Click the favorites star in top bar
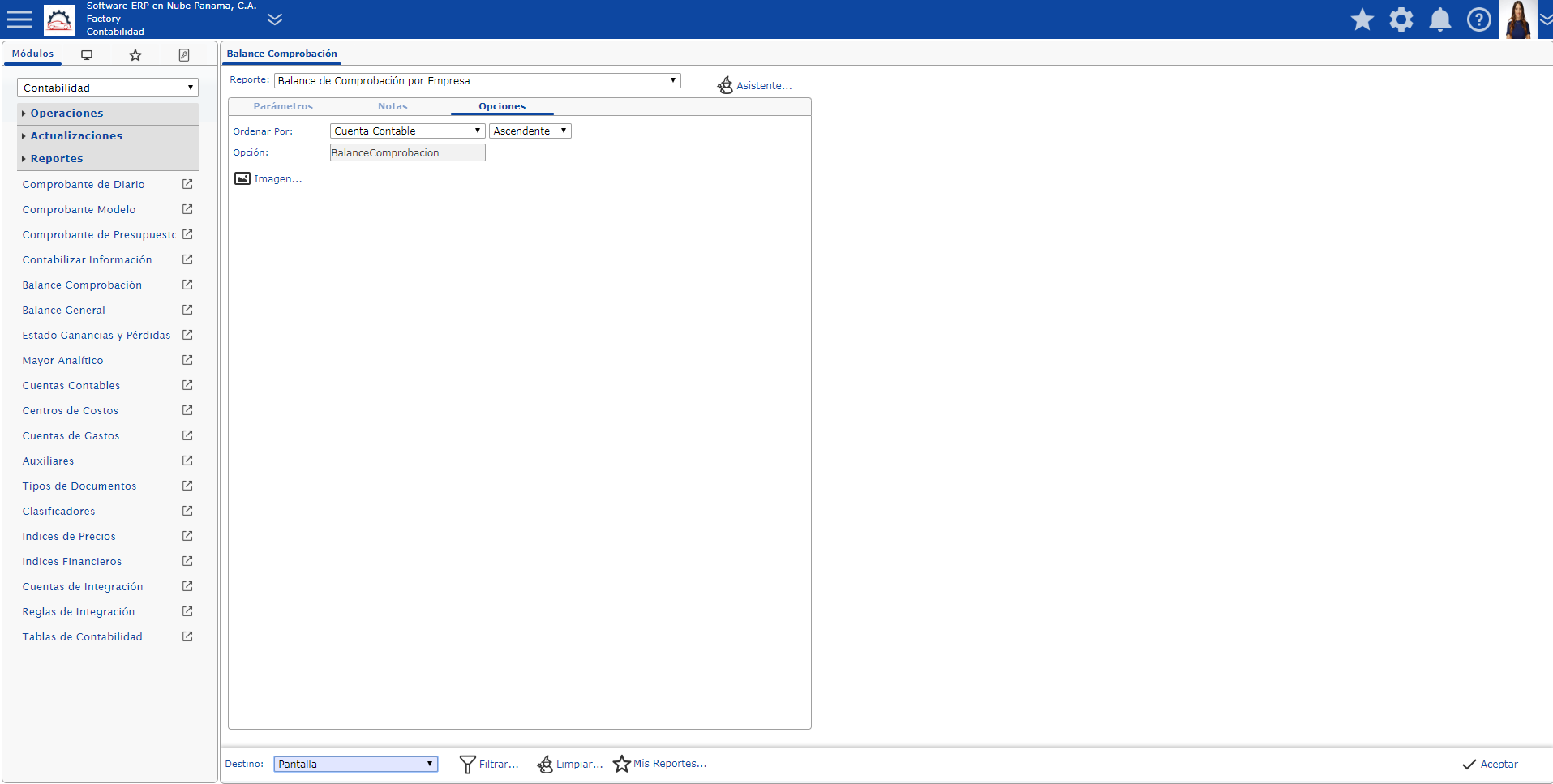Viewport: 1553px width, 784px height. (x=1362, y=19)
